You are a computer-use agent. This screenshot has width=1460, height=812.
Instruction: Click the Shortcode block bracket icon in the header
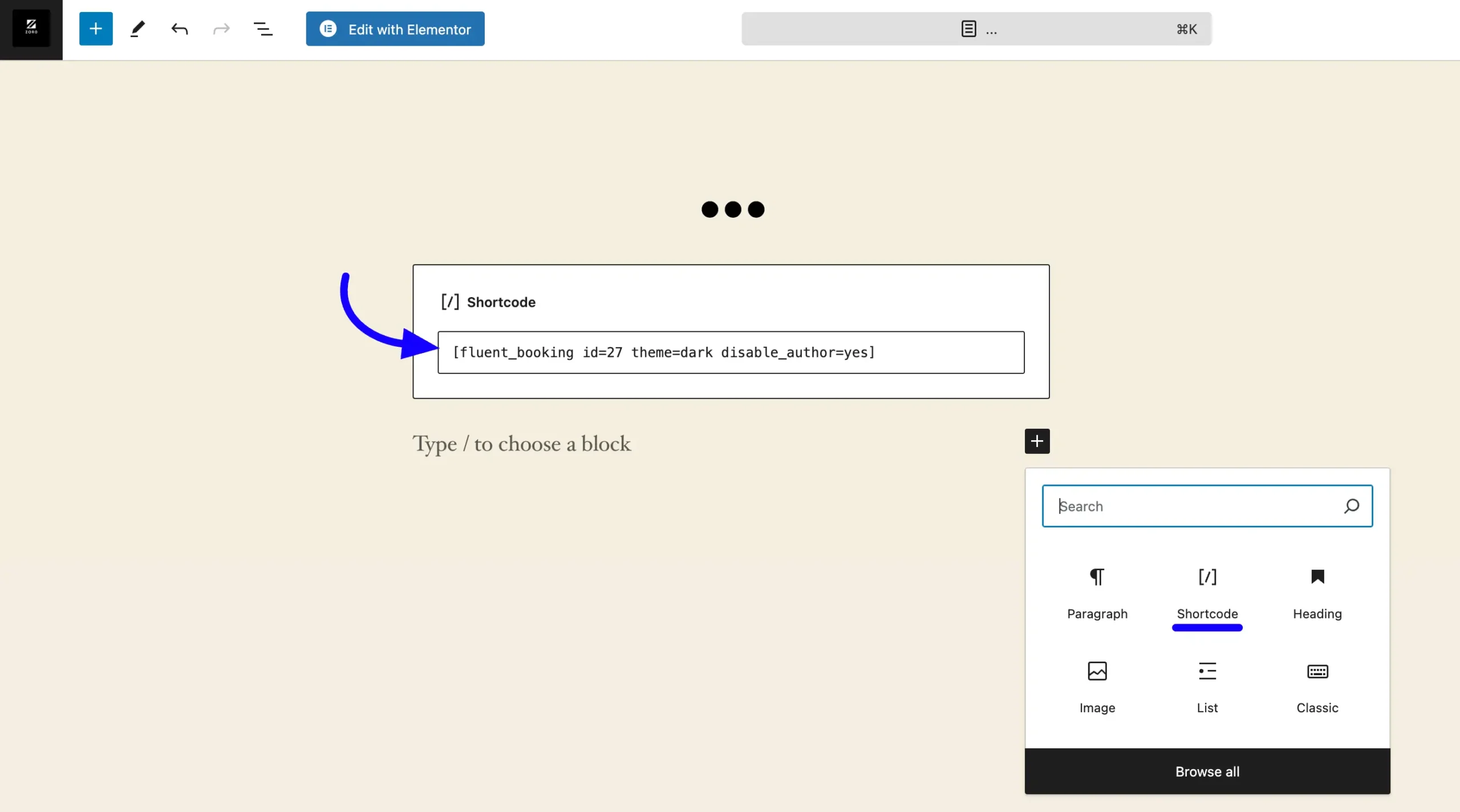tap(450, 302)
